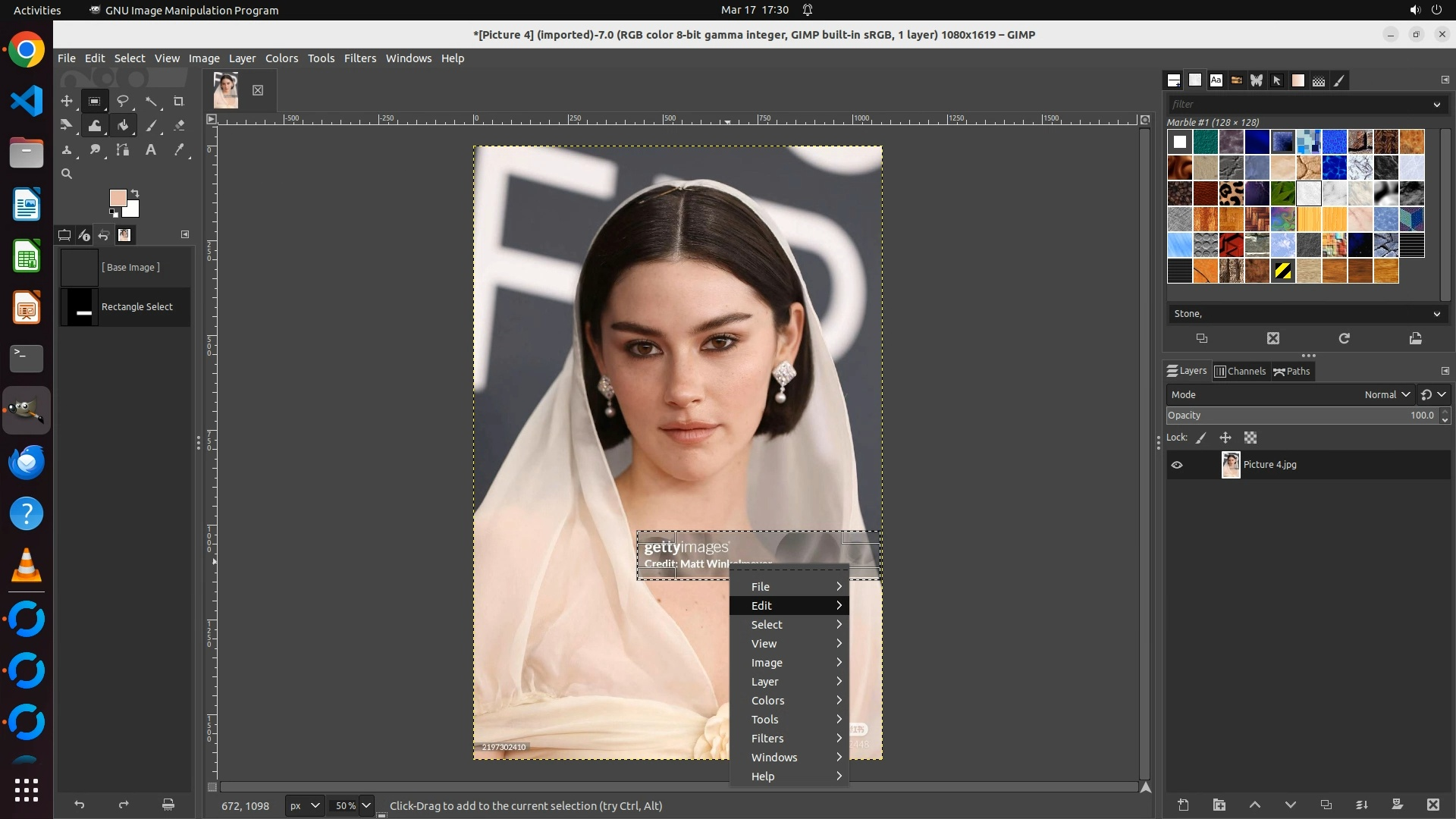Toggle lock pixels brush icon
1456x819 pixels.
click(1201, 438)
